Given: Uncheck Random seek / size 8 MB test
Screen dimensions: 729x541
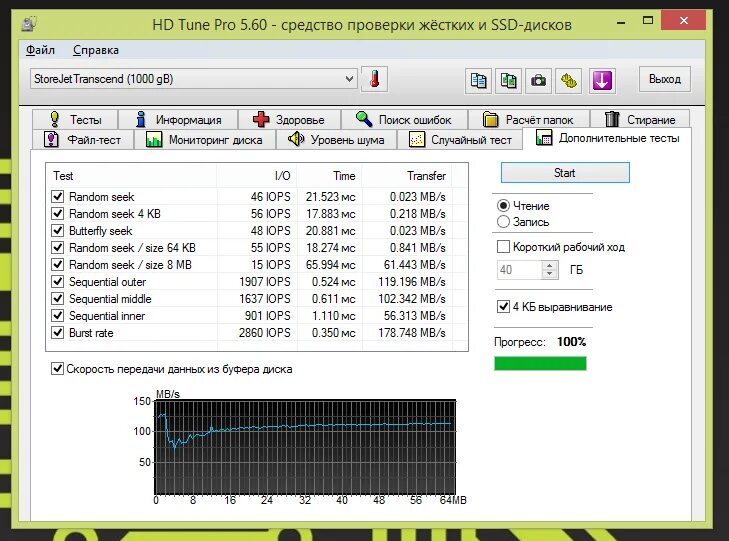Looking at the screenshot, I should 58,264.
